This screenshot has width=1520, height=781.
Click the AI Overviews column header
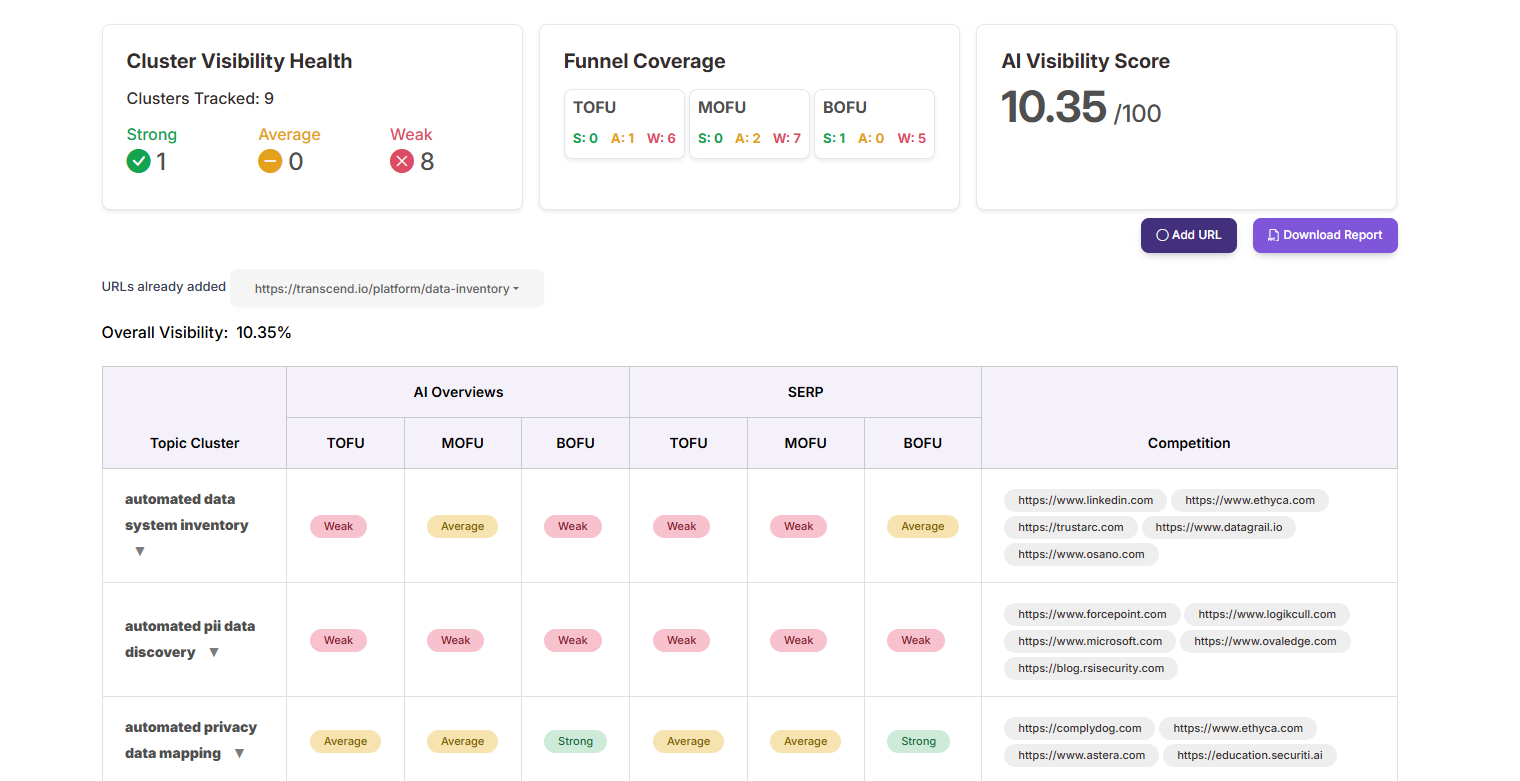coord(458,392)
